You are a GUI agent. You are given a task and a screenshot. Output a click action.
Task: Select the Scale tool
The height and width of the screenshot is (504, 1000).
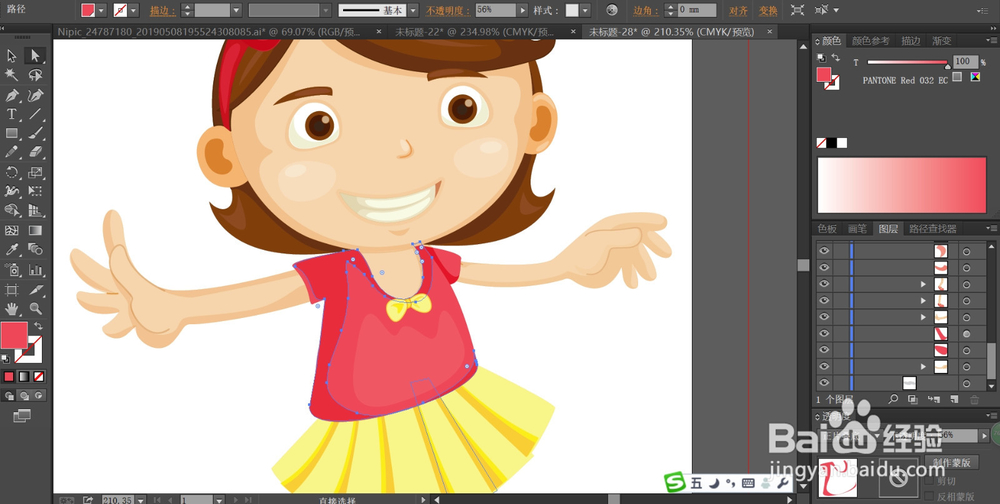(x=35, y=172)
